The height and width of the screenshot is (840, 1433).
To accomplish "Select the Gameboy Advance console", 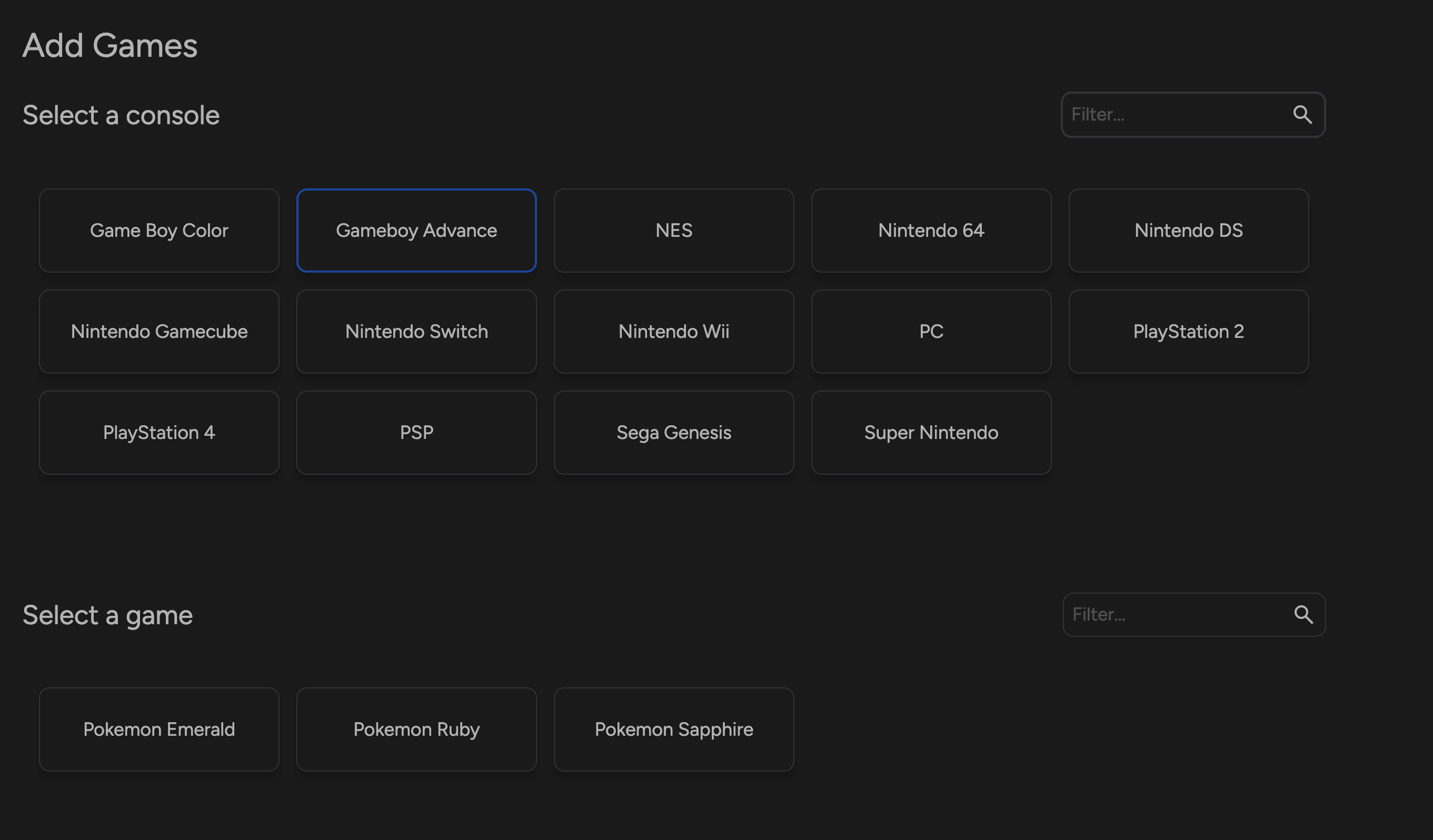I will point(416,231).
